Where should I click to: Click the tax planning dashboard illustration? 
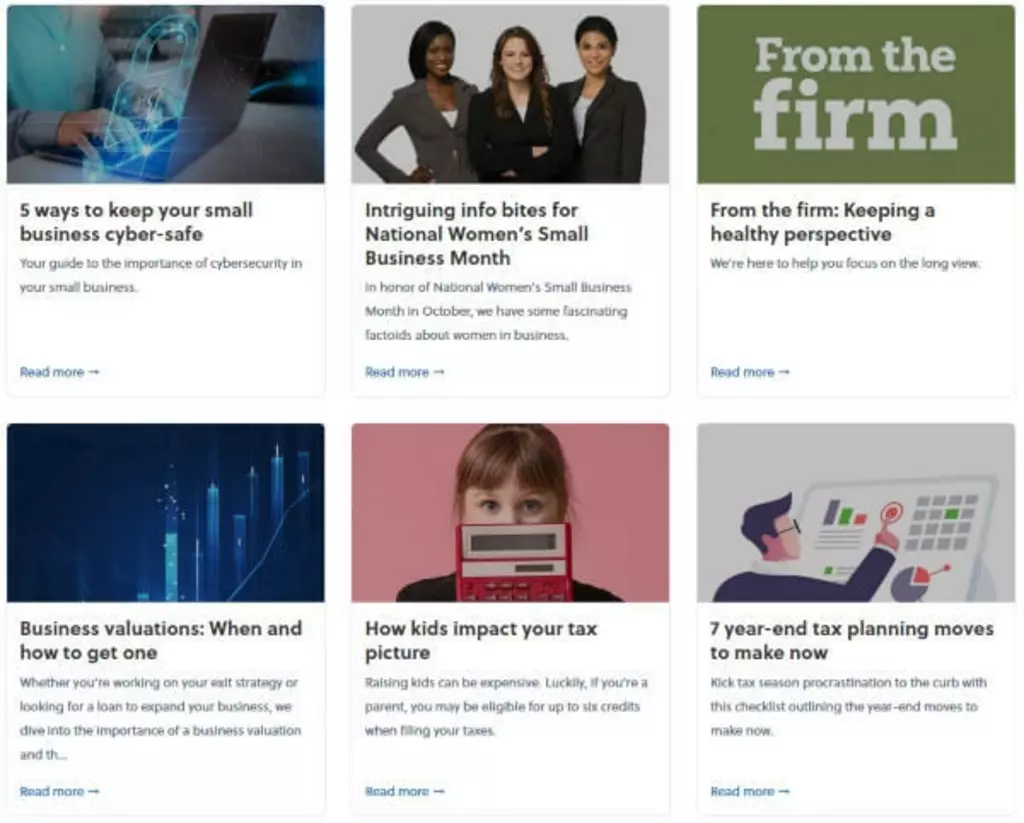[856, 513]
